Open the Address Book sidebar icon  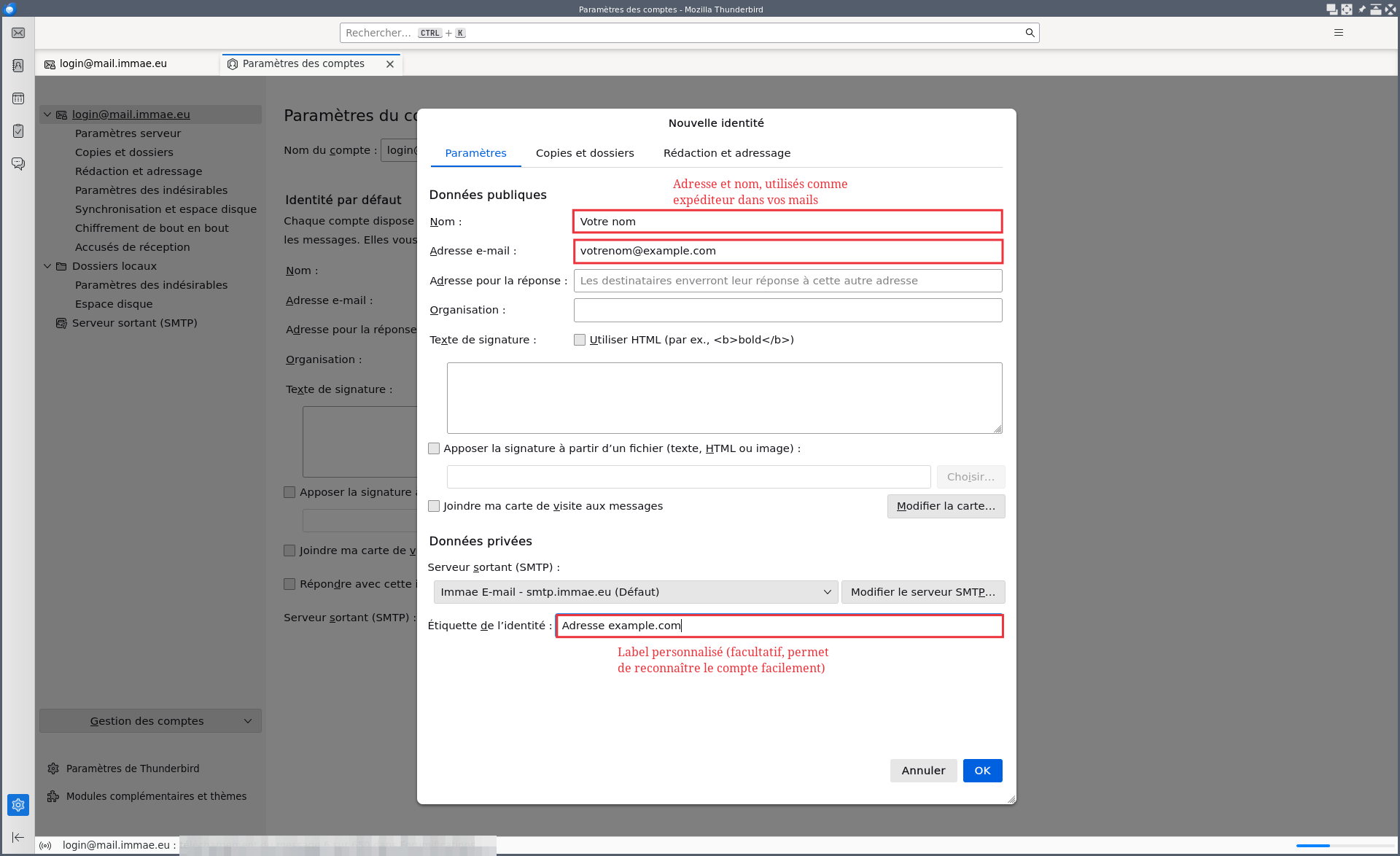(x=18, y=66)
